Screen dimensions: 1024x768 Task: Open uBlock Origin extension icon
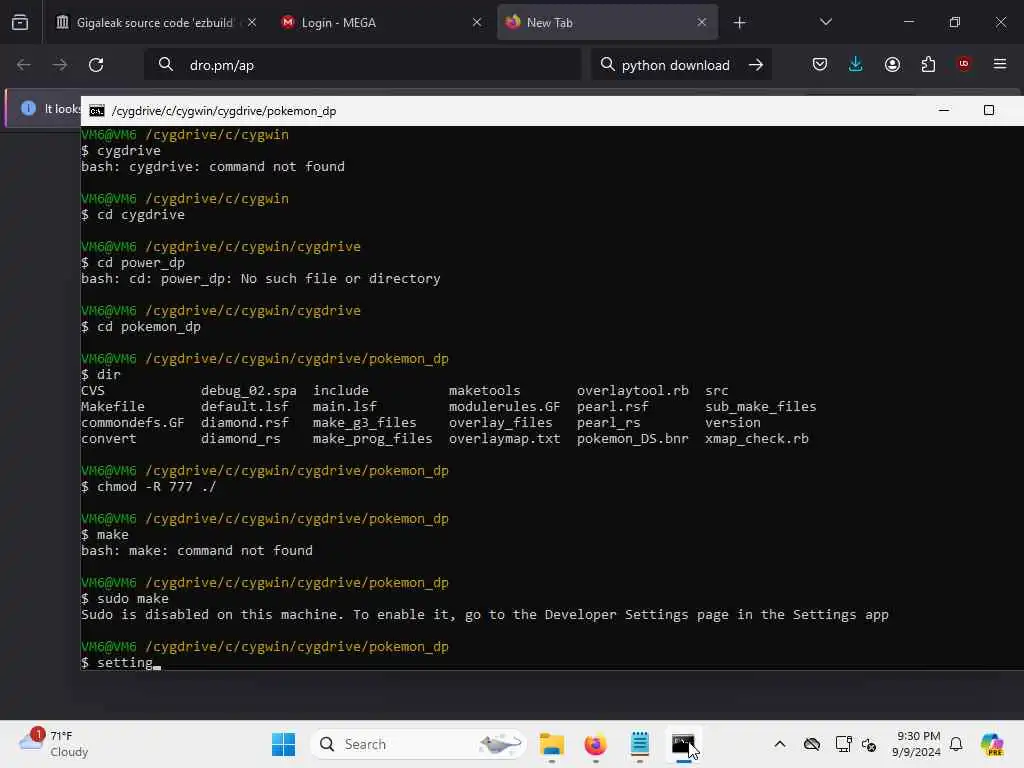(x=964, y=64)
